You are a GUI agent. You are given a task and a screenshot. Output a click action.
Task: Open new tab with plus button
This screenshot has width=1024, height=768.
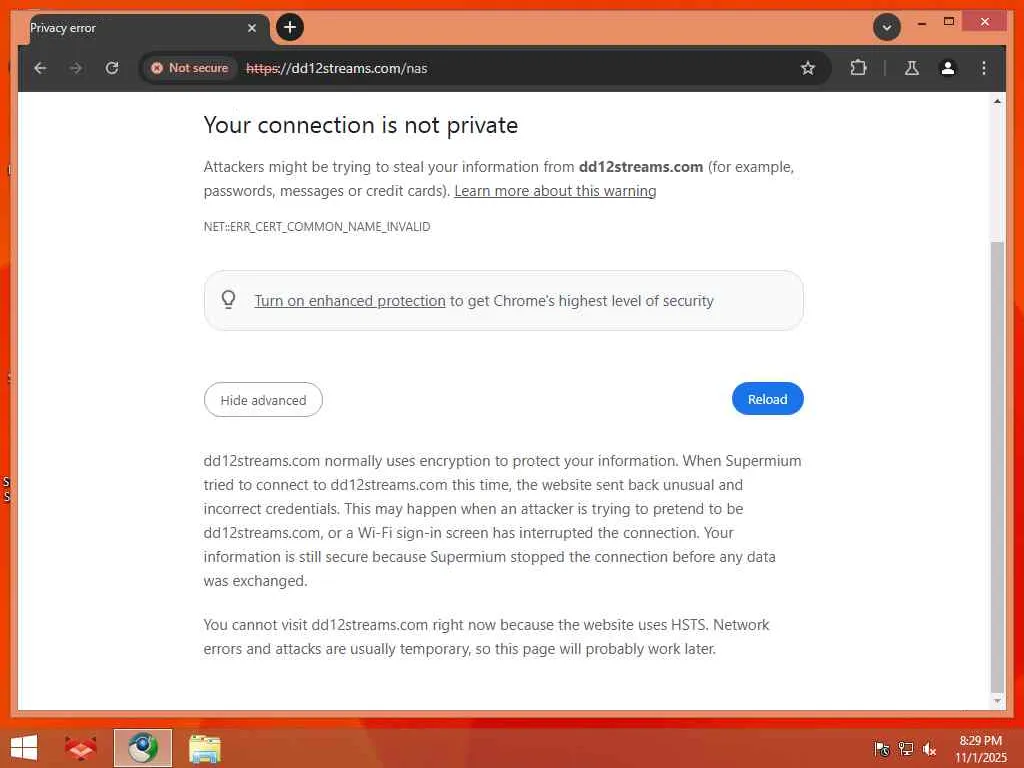click(x=290, y=27)
